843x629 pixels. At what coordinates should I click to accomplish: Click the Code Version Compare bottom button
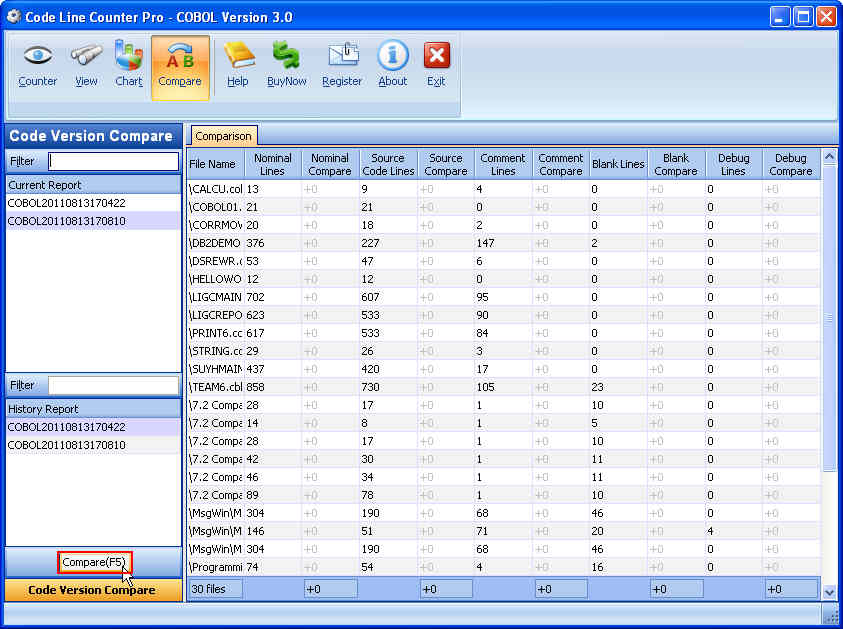click(x=92, y=590)
